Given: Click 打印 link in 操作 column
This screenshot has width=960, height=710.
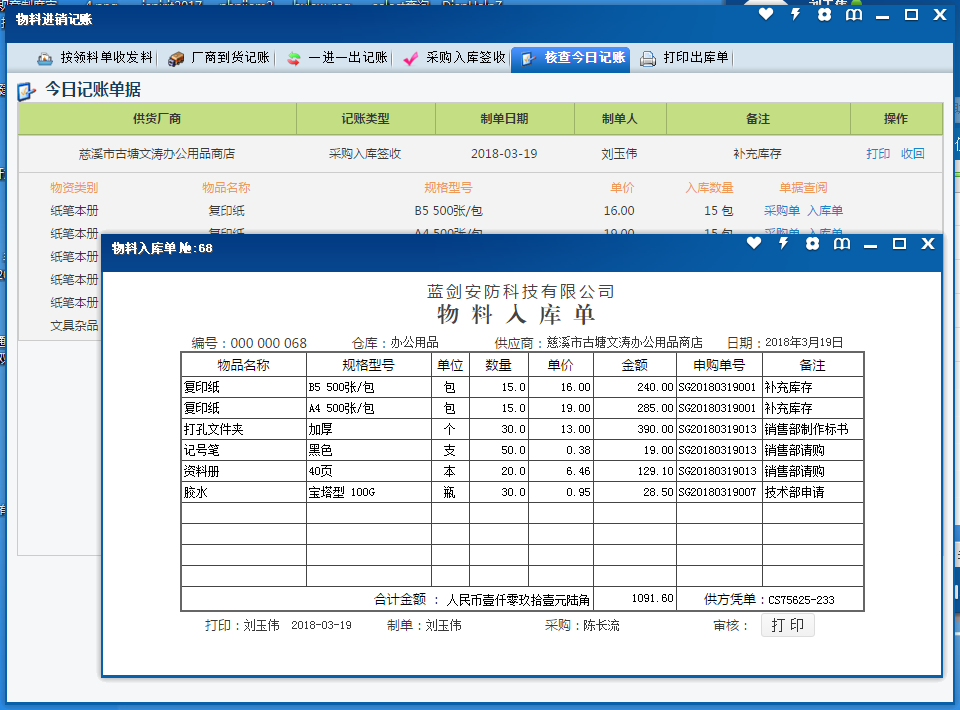Looking at the screenshot, I should pyautogui.click(x=878, y=154).
